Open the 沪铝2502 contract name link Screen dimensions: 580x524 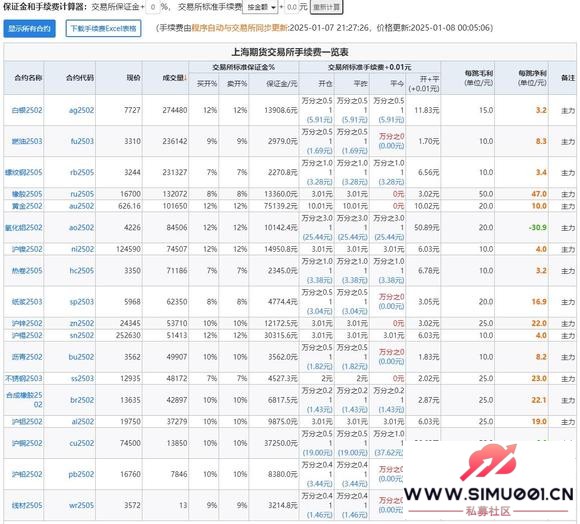pyautogui.click(x=27, y=422)
